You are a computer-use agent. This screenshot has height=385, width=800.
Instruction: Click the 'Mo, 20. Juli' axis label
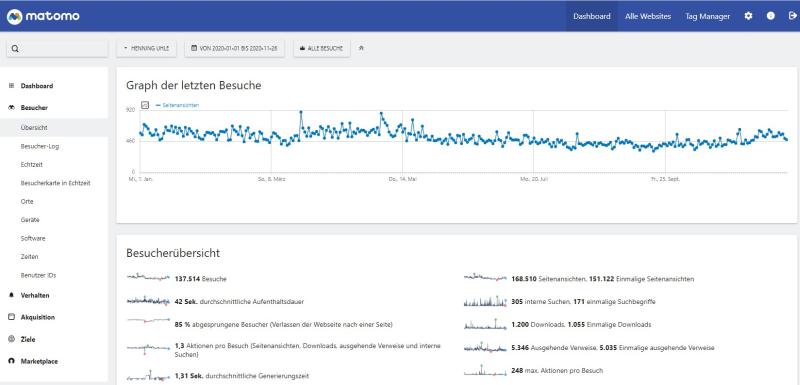click(534, 179)
